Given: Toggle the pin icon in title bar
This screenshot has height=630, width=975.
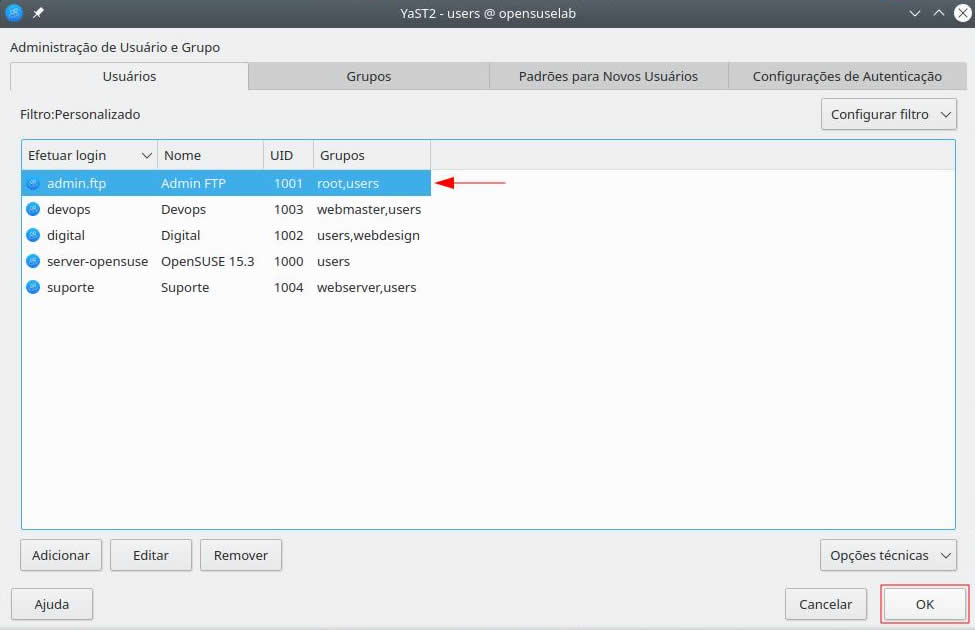Looking at the screenshot, I should point(38,13).
